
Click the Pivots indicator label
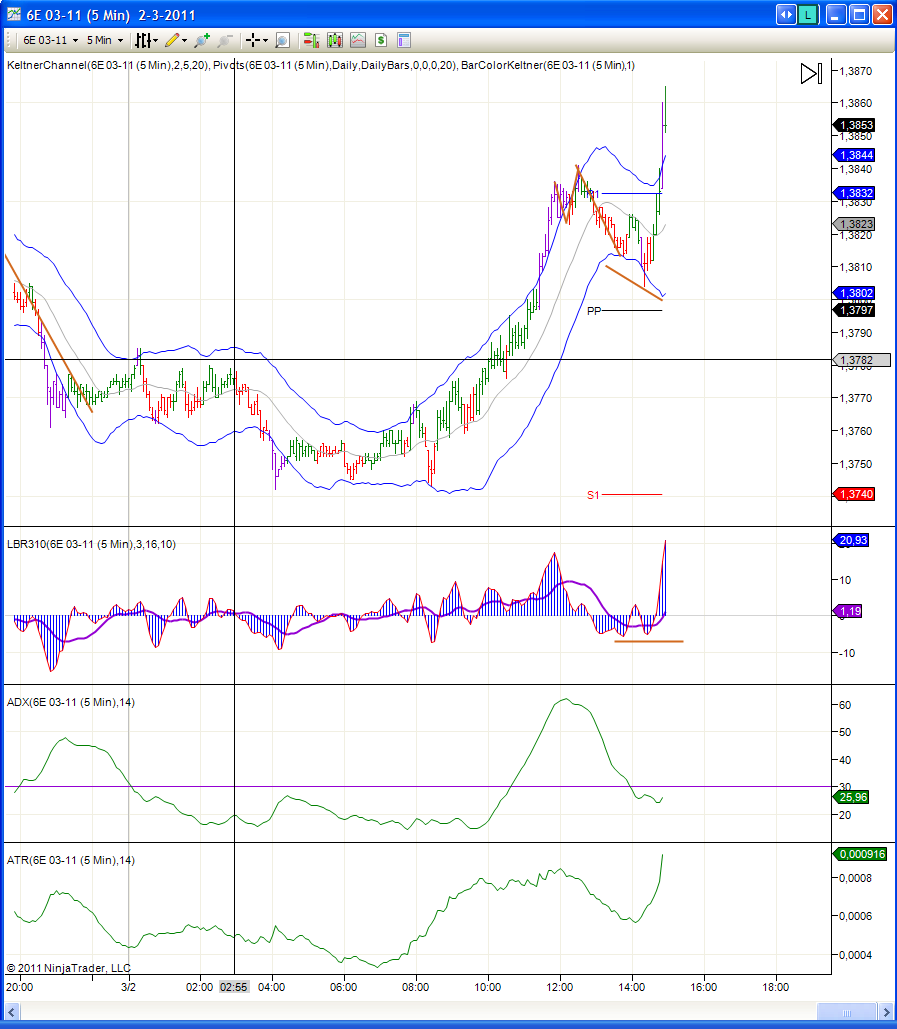[335, 65]
